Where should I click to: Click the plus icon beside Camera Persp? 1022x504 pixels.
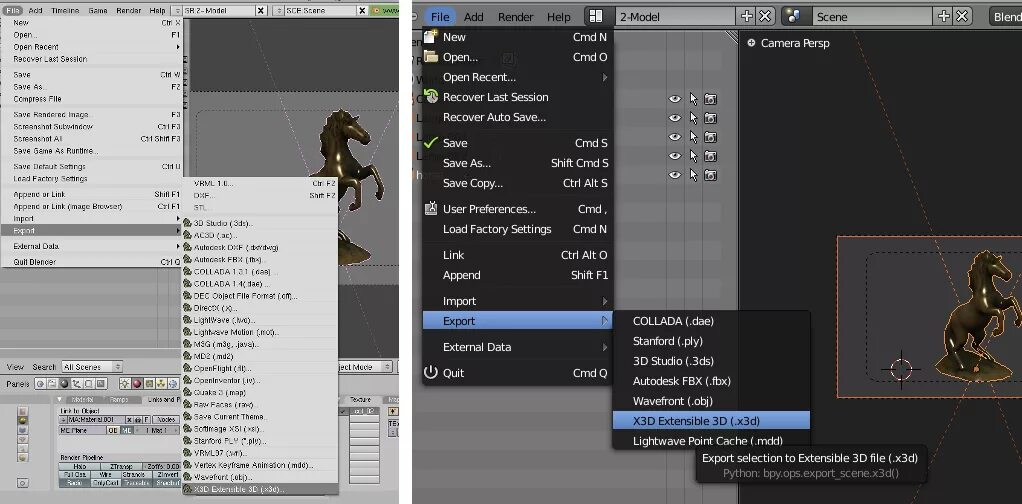click(752, 43)
